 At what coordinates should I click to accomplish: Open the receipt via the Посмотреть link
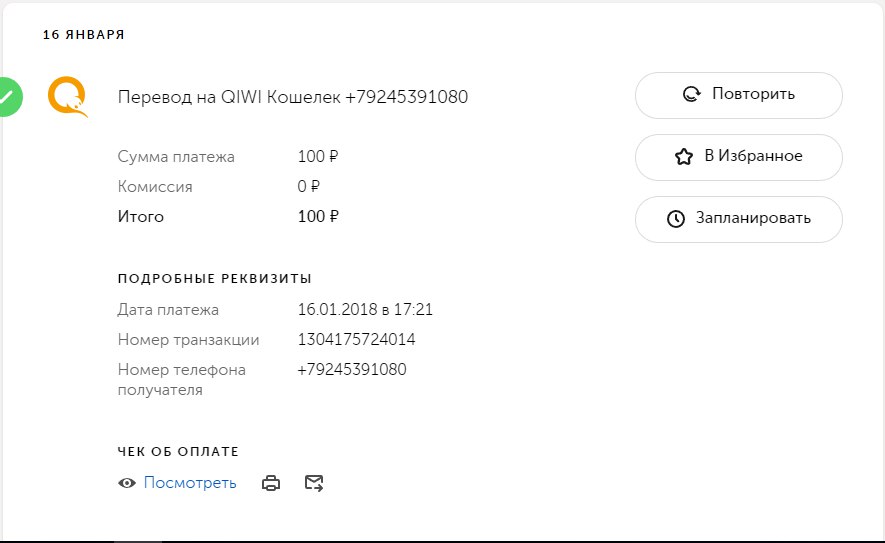pyautogui.click(x=190, y=483)
